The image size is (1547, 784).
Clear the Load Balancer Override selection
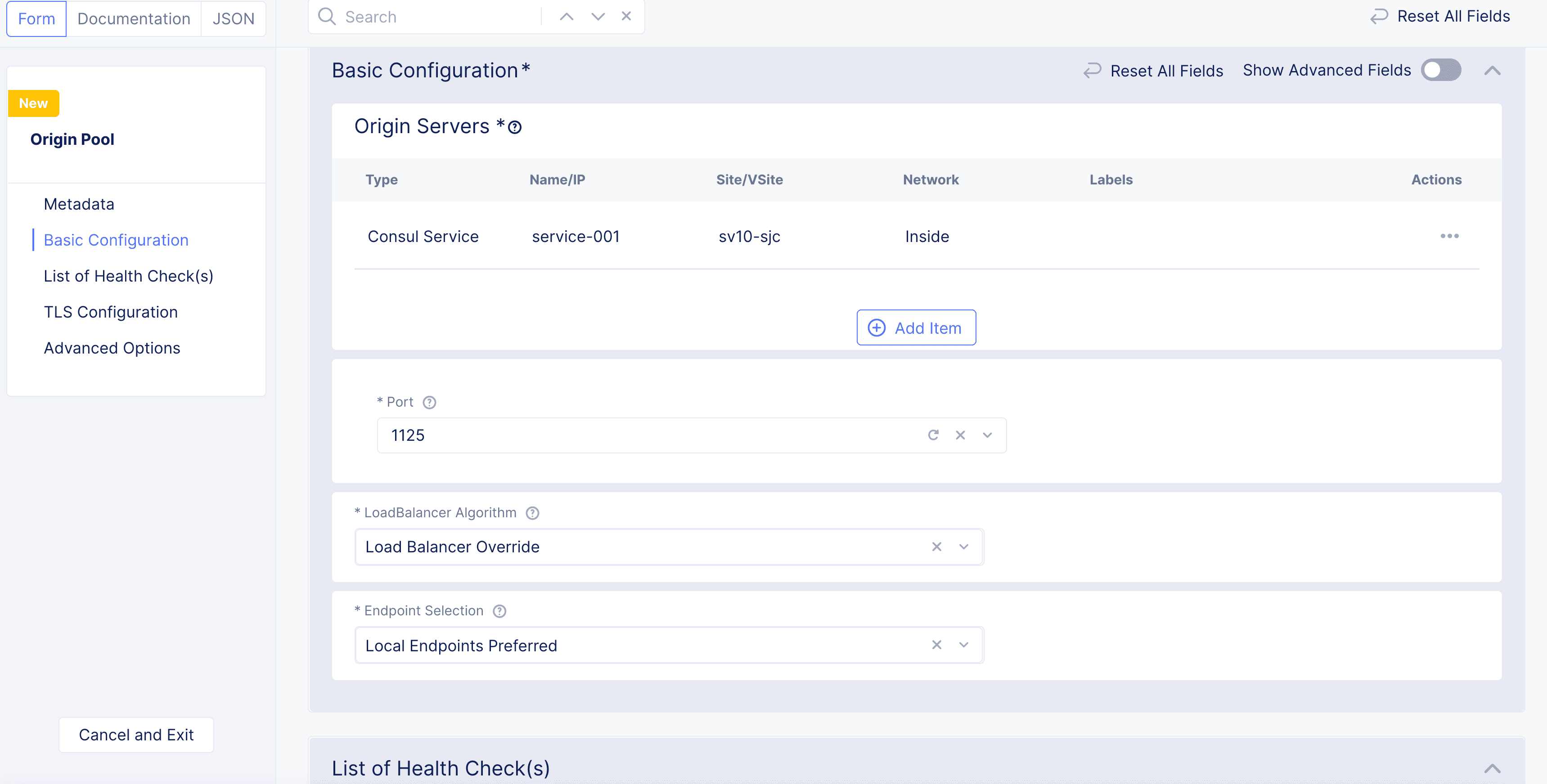(x=936, y=547)
